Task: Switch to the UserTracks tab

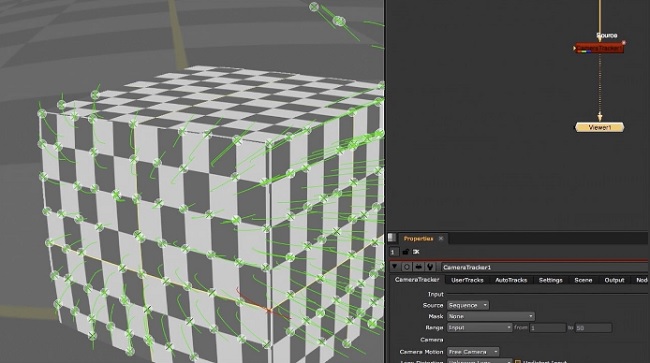Action: click(x=467, y=280)
